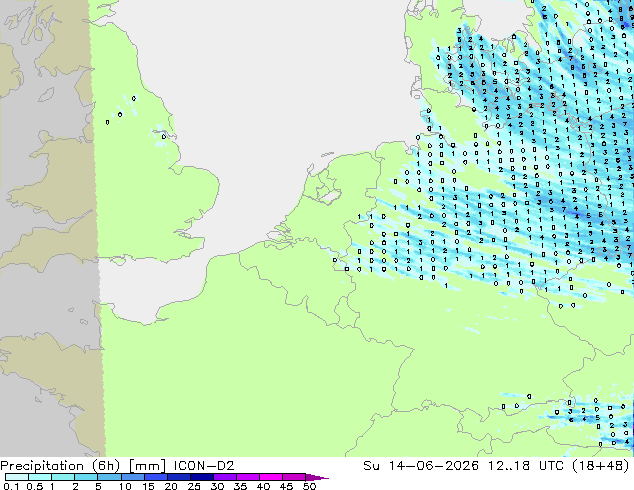The image size is (634, 490).
Task: Click the '10' legend scale value
Action: 125,486
